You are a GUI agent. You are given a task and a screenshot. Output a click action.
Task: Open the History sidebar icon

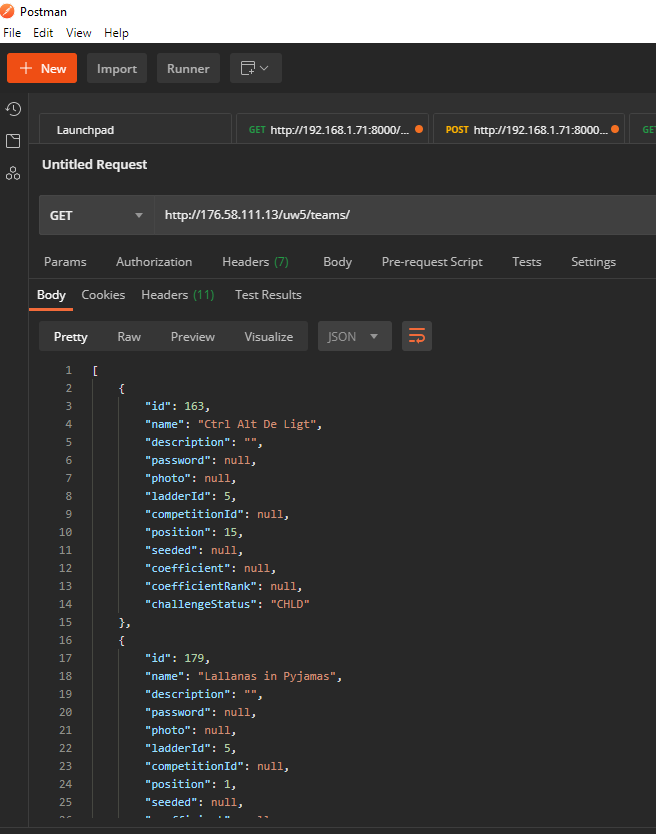[13, 109]
